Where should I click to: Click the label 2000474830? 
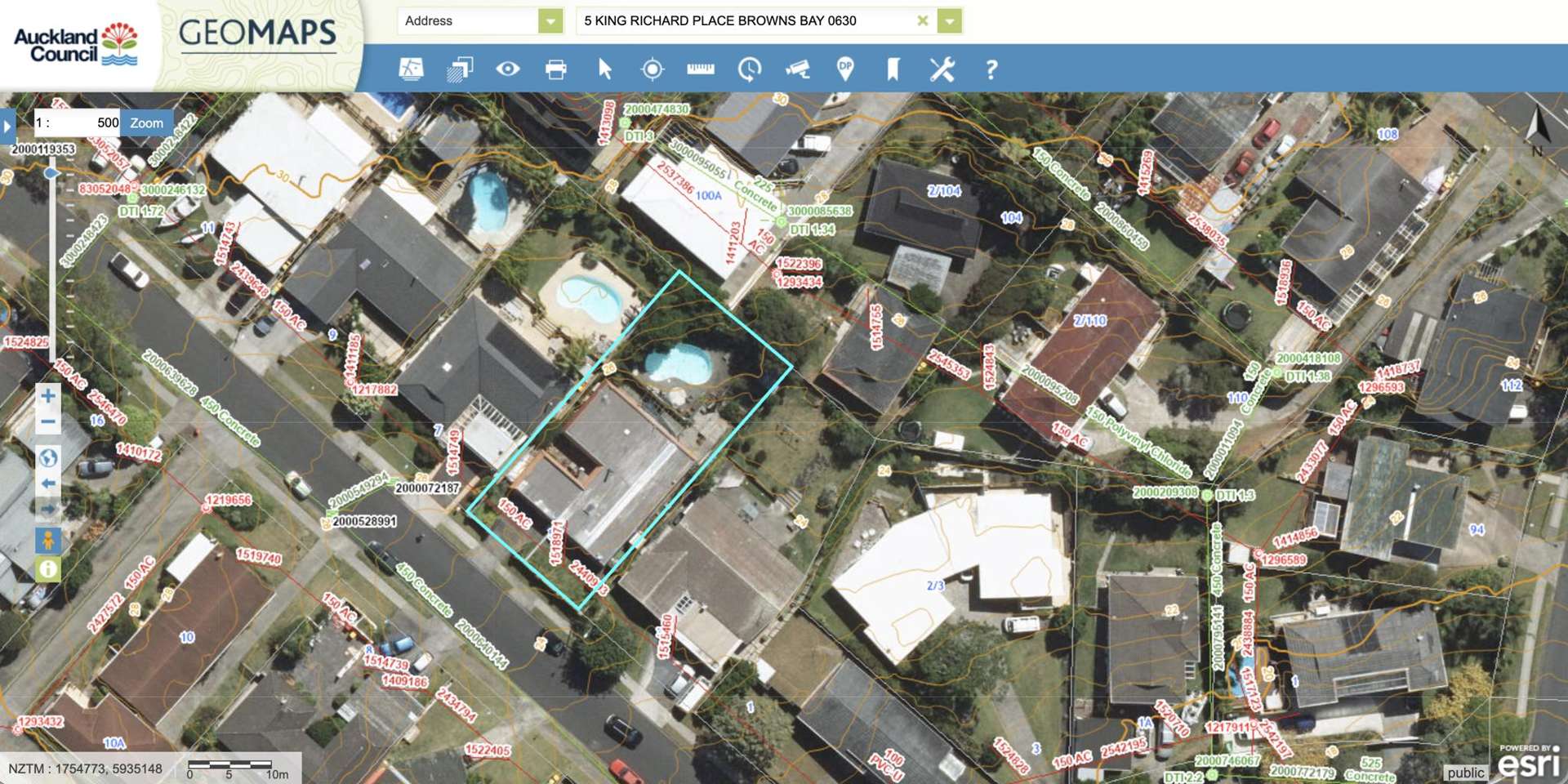[656, 109]
